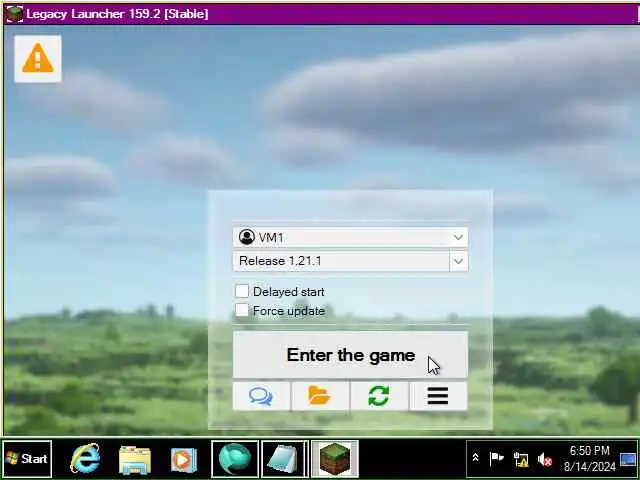The height and width of the screenshot is (480, 640).
Task: Click the VM1 account avatar icon
Action: pos(247,237)
